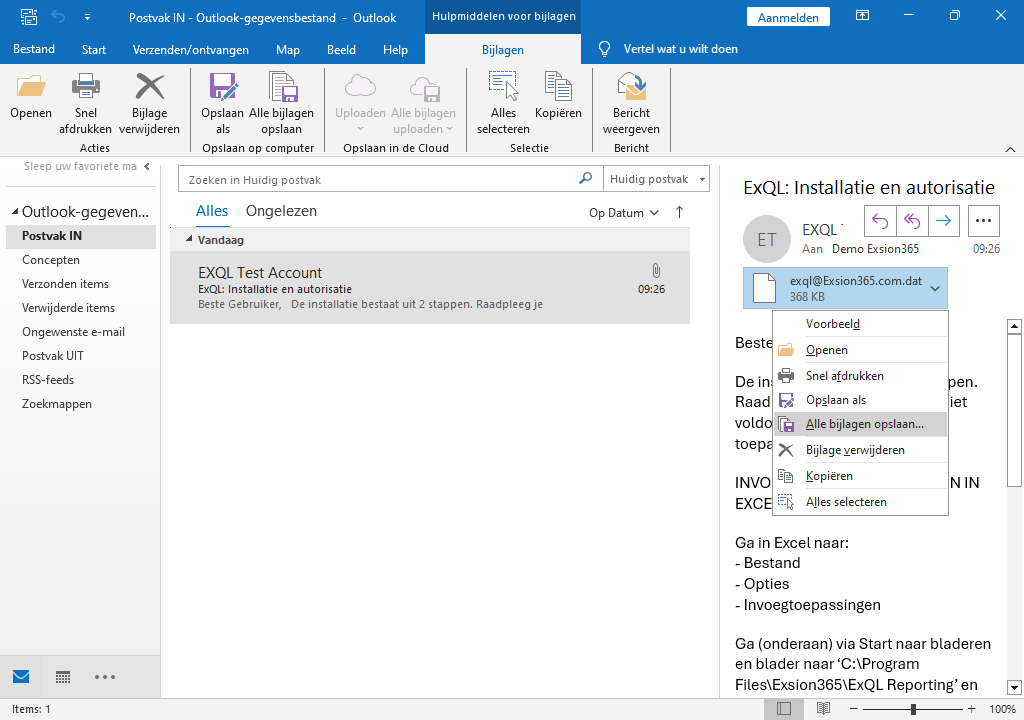Choose Openen in context menu
Viewport: 1024px width, 720px height.
click(860, 350)
